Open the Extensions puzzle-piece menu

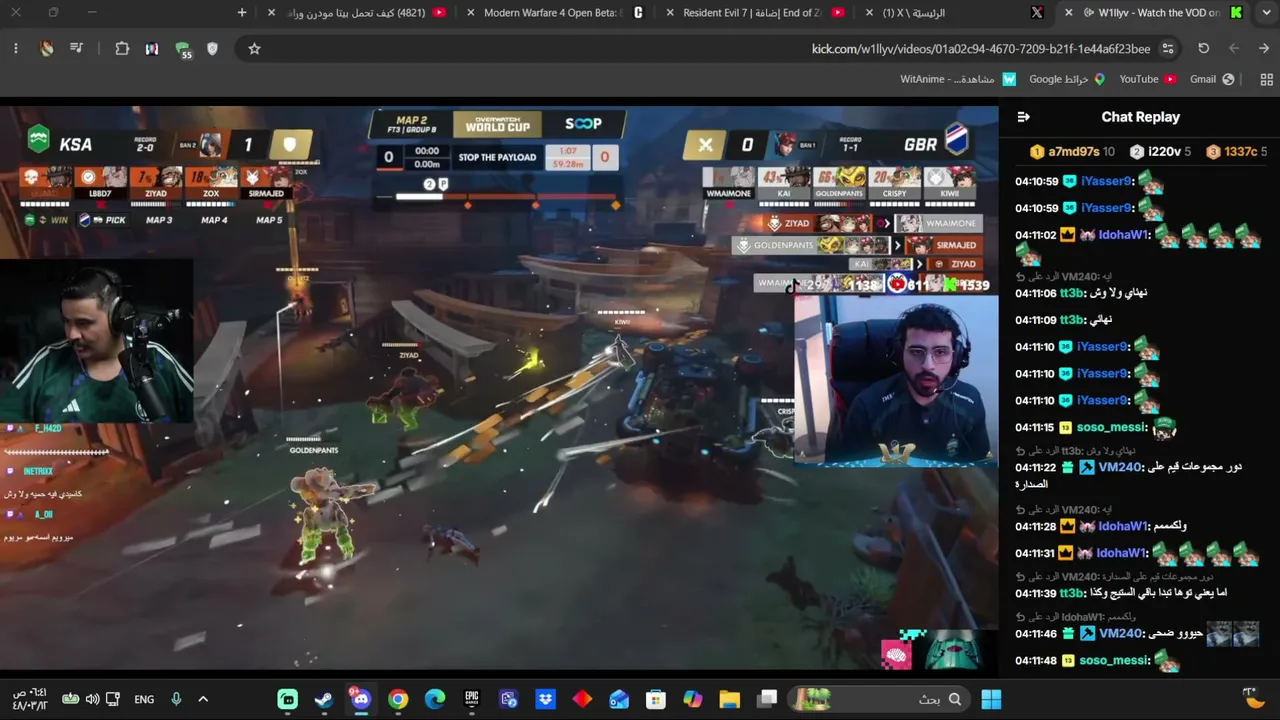click(x=122, y=48)
